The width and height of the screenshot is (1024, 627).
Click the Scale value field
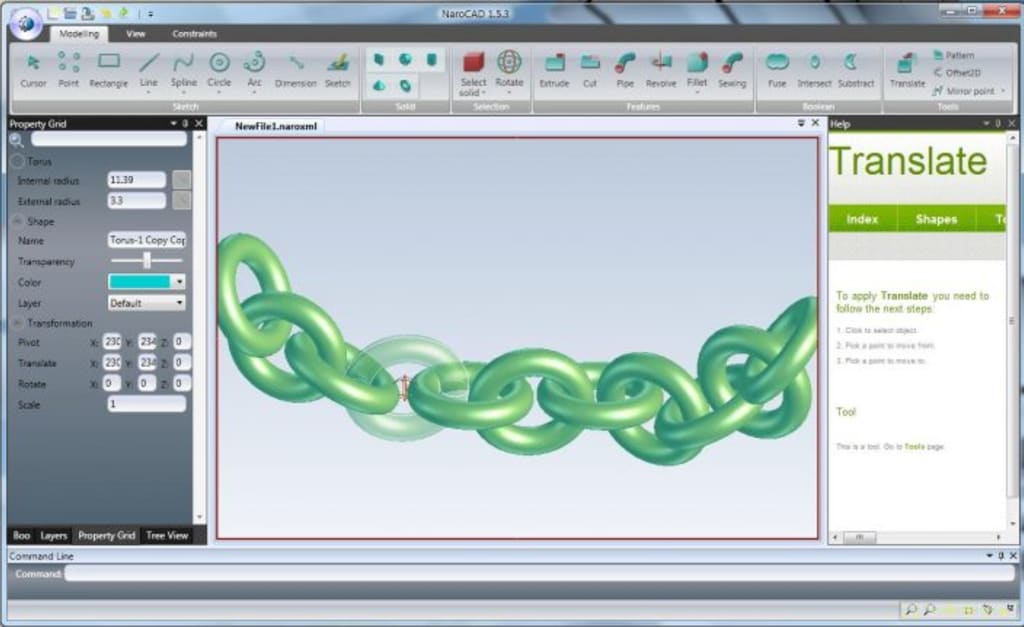point(146,404)
